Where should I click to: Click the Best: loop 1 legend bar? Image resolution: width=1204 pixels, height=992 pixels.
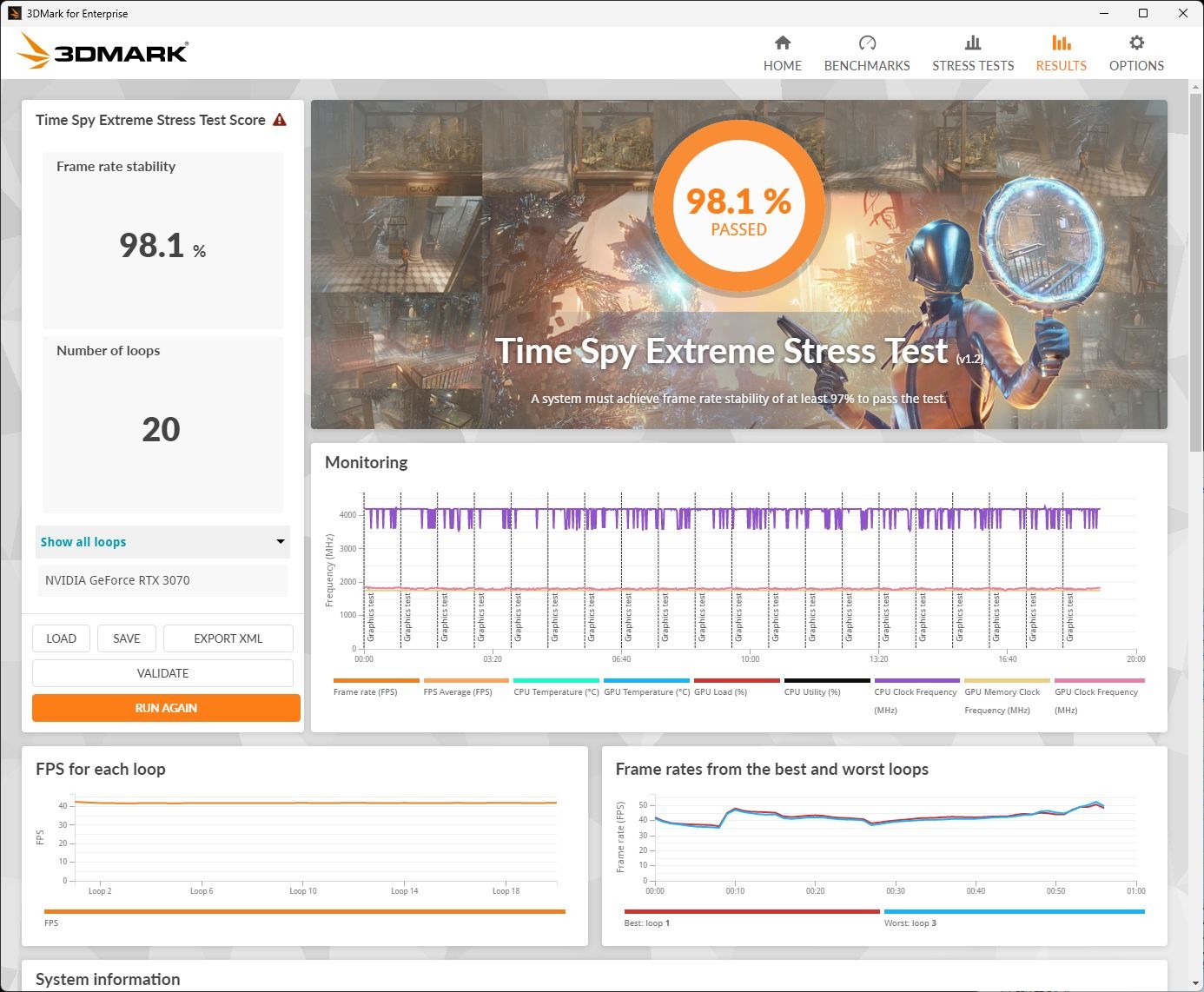pyautogui.click(x=752, y=911)
